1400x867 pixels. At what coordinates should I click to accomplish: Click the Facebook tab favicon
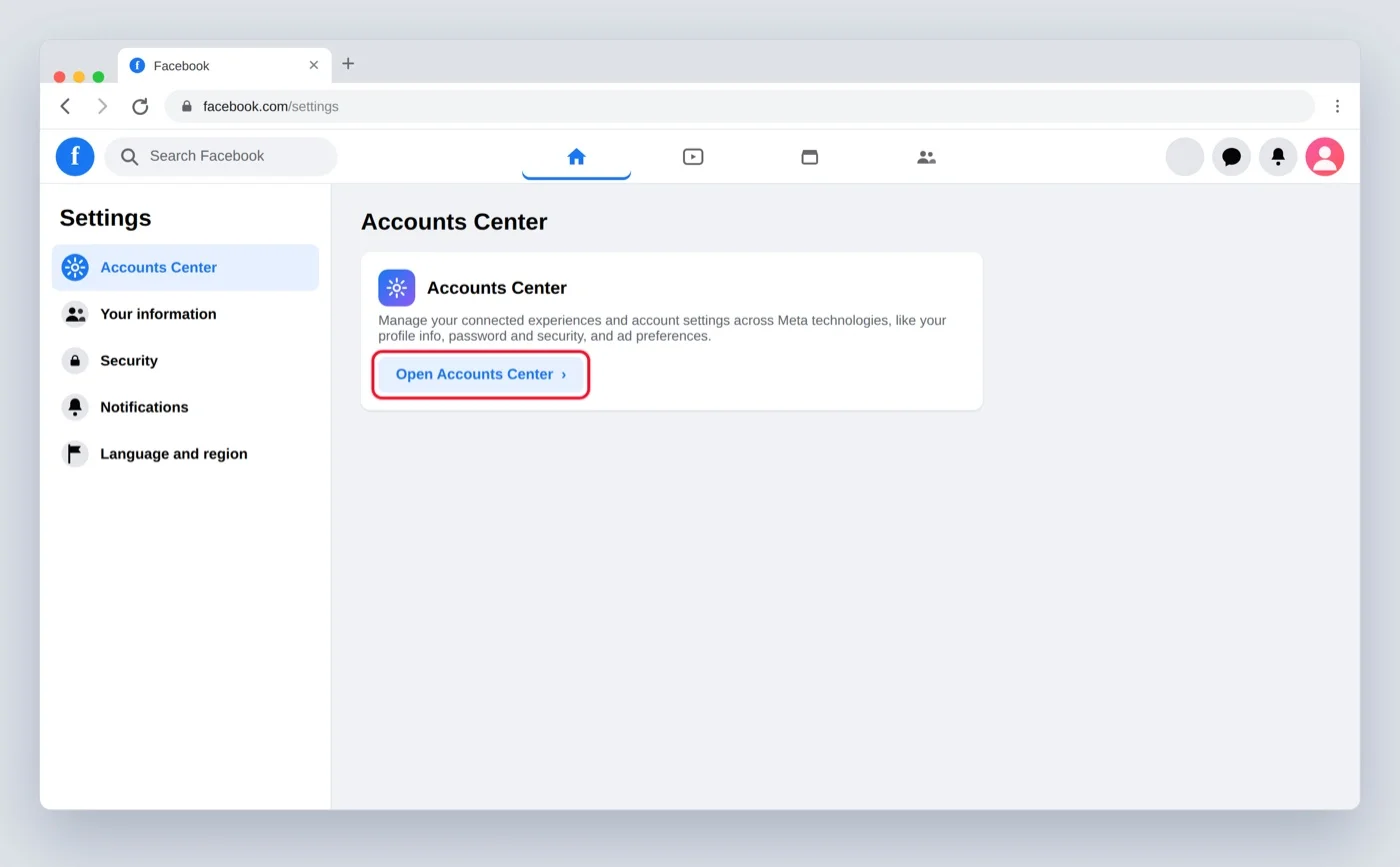pos(137,65)
